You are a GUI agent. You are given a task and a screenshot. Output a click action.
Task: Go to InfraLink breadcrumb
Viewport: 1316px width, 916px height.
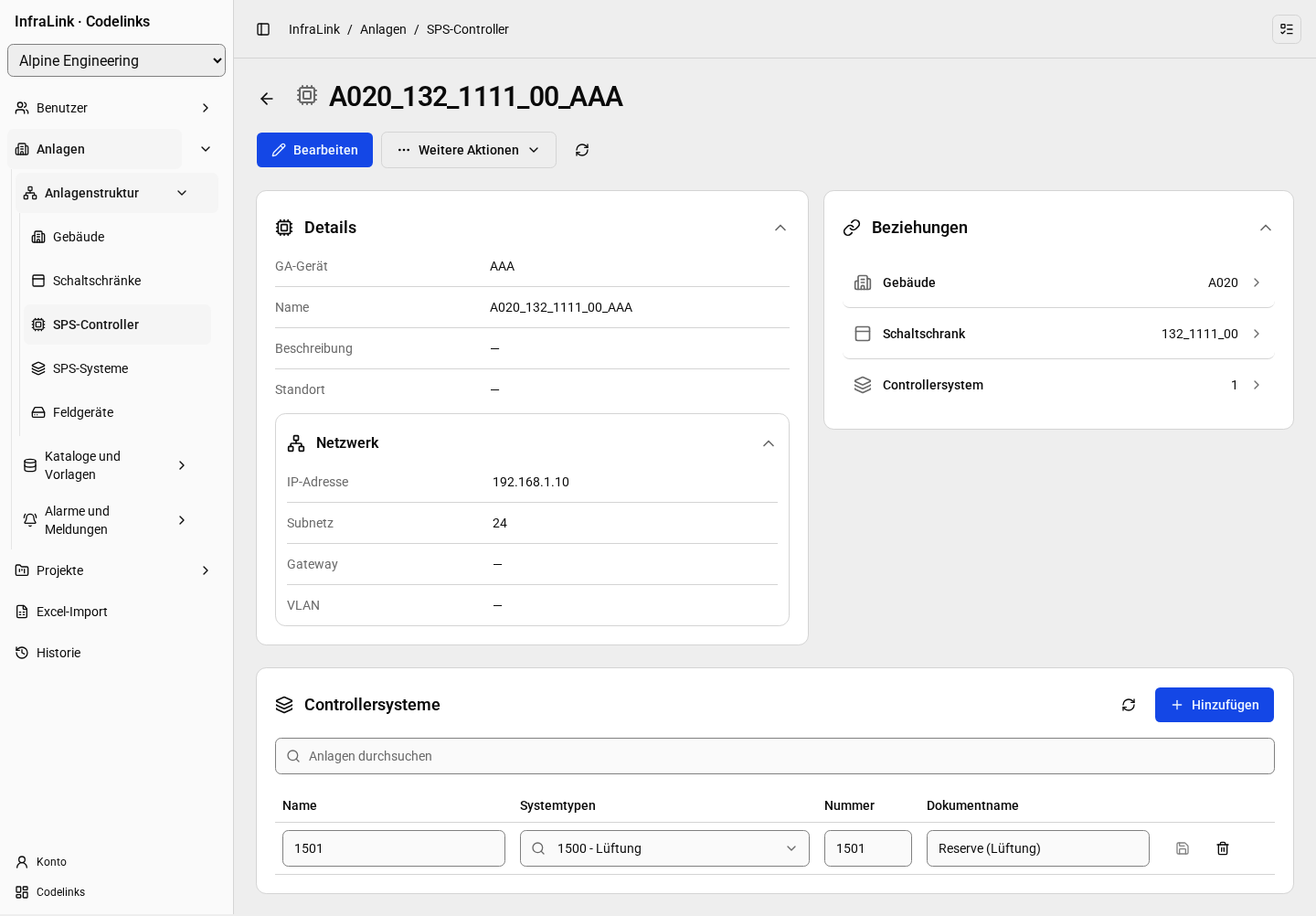[314, 29]
